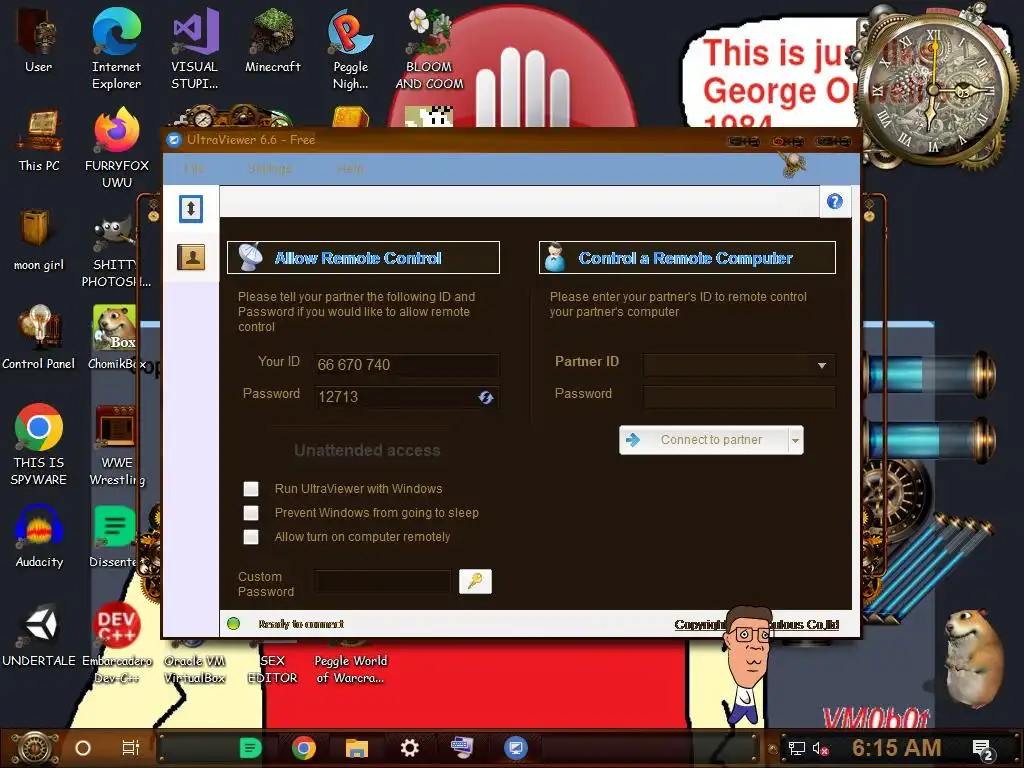
Task: Click the satellite dish Allow Remote Control icon
Action: coord(251,257)
